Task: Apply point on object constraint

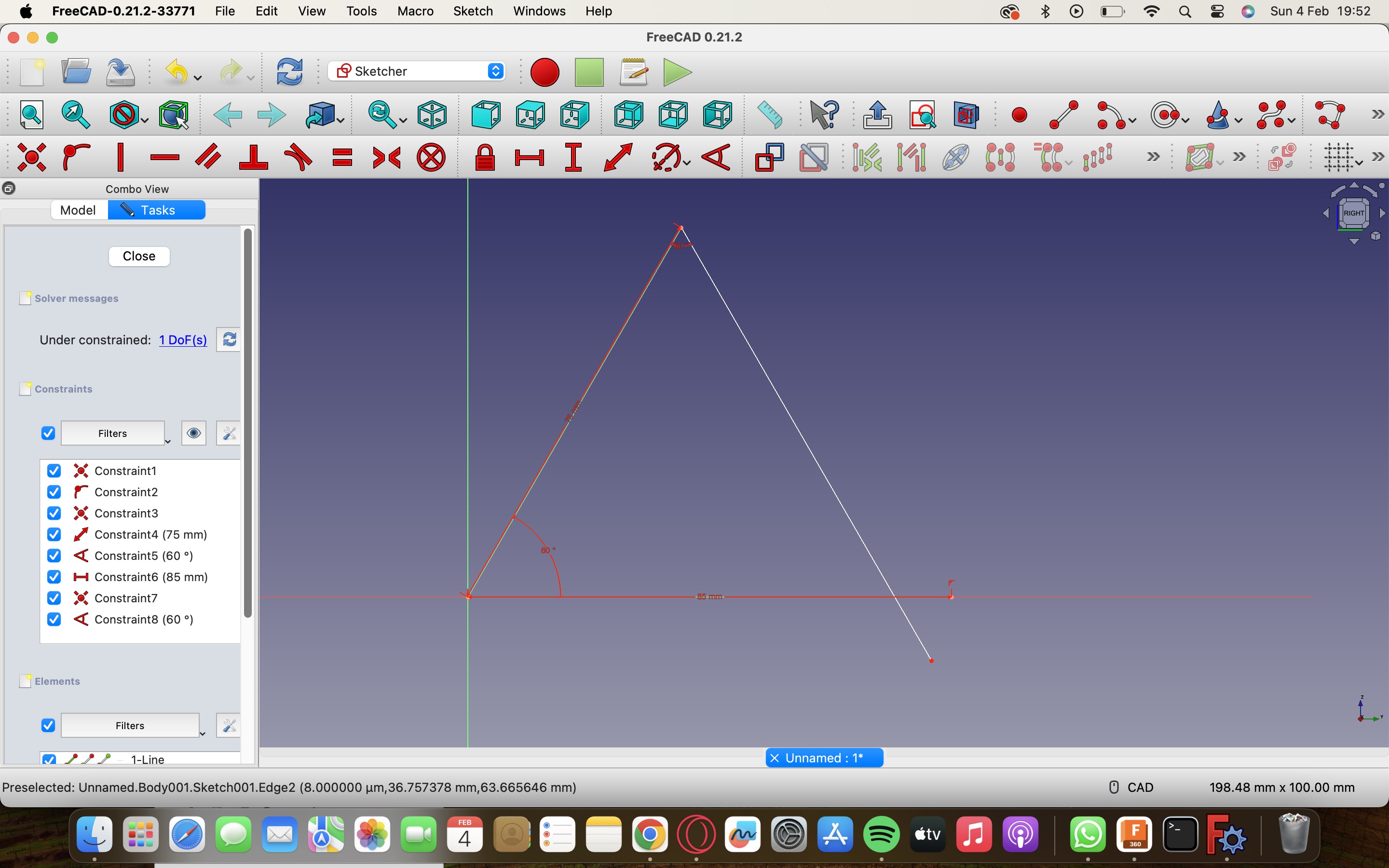Action: [x=76, y=157]
